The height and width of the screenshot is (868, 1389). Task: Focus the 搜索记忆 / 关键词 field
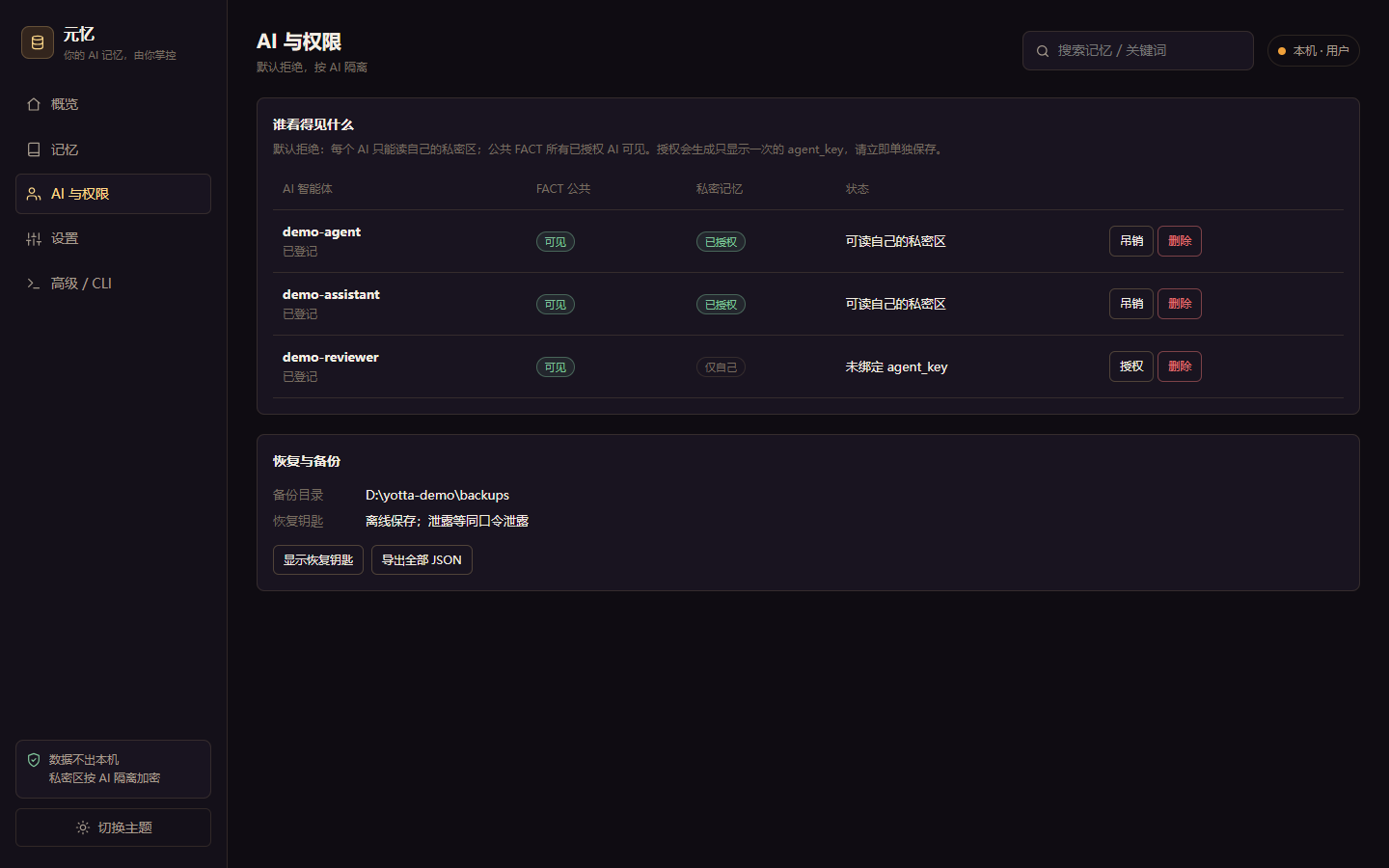(1138, 51)
